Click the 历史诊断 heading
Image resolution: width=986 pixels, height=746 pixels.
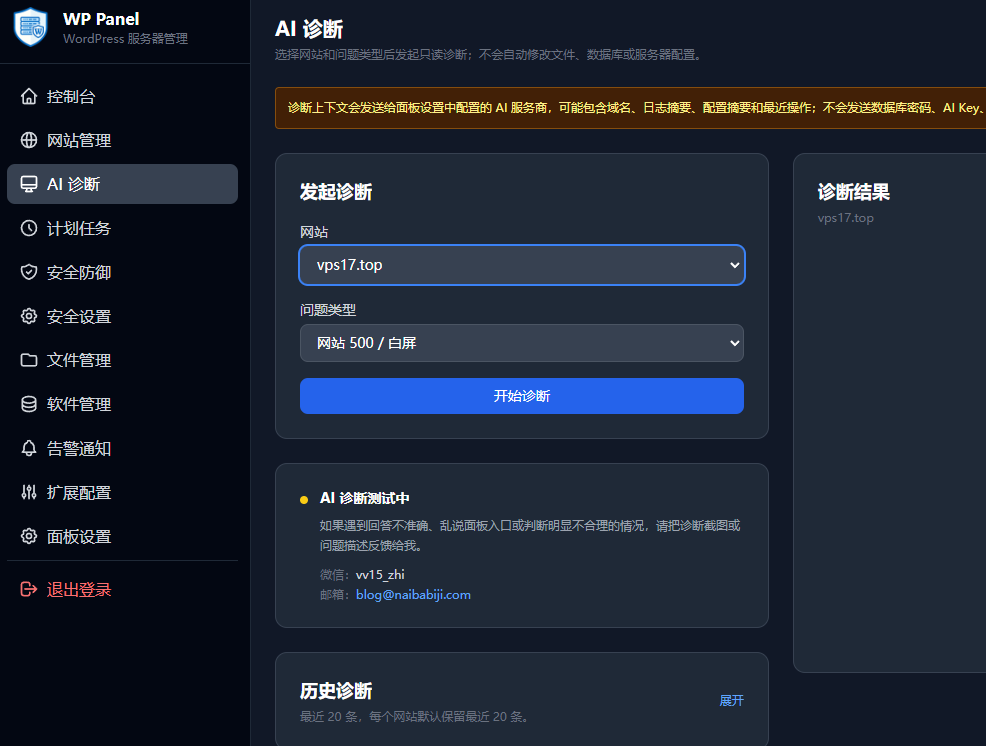336,691
